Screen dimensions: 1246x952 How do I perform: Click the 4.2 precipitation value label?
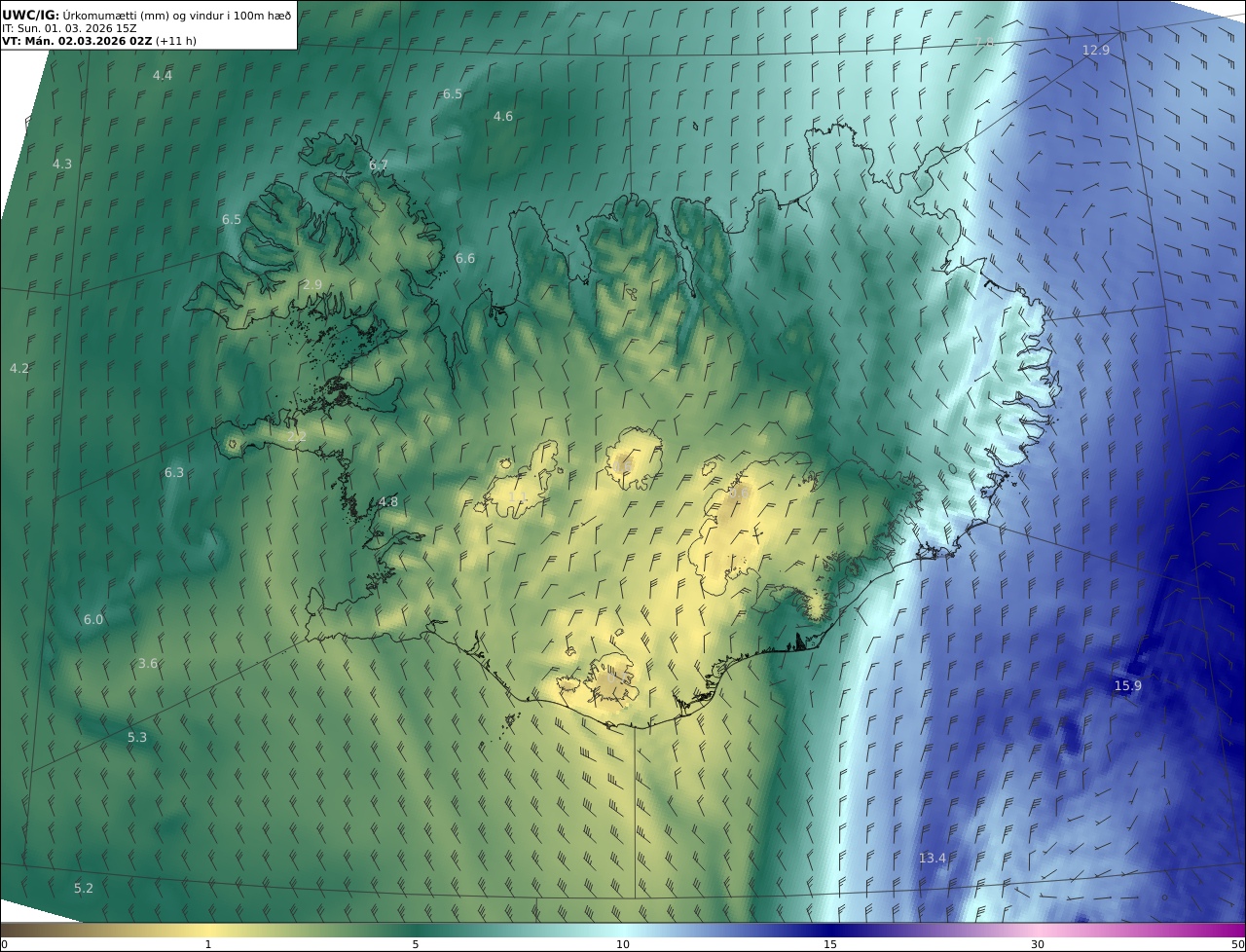(19, 368)
